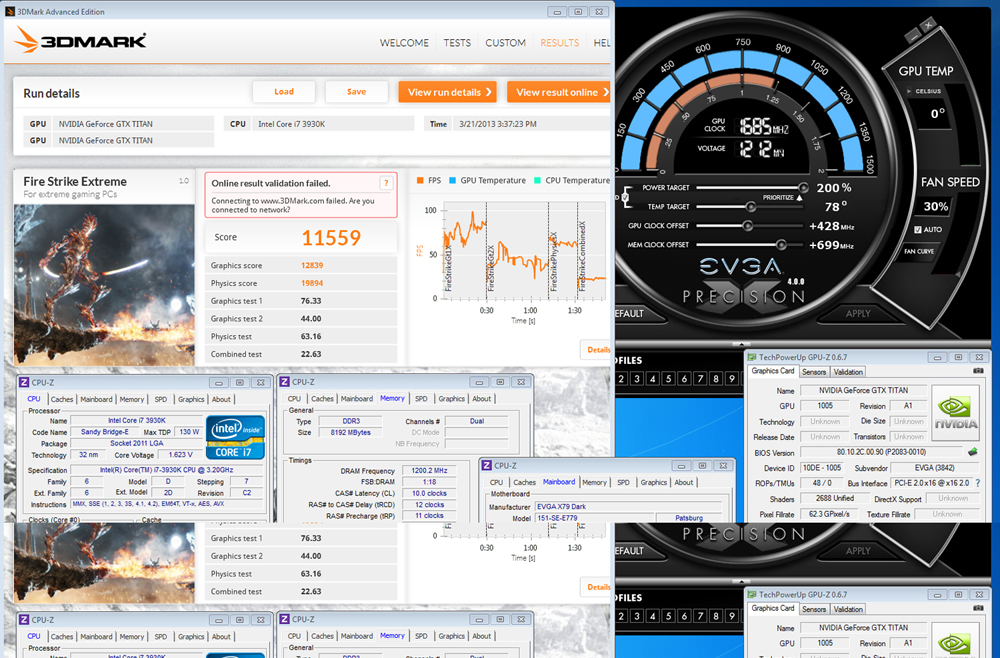Viewport: 1000px width, 658px height.
Task: Click the BIOS Version field 80.10.2C.00.90
Action: [x=881, y=453]
